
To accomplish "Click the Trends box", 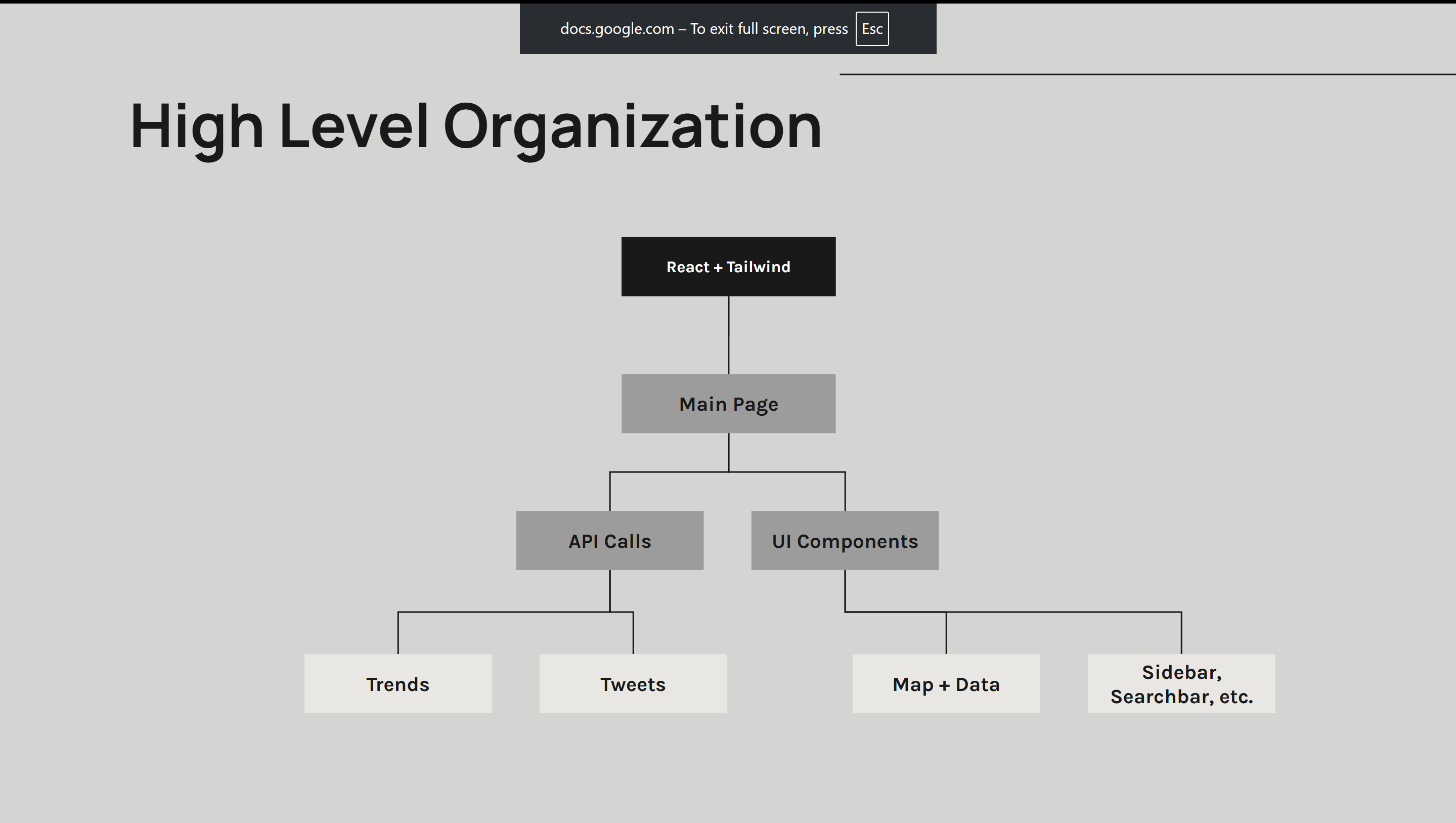I will tap(398, 684).
